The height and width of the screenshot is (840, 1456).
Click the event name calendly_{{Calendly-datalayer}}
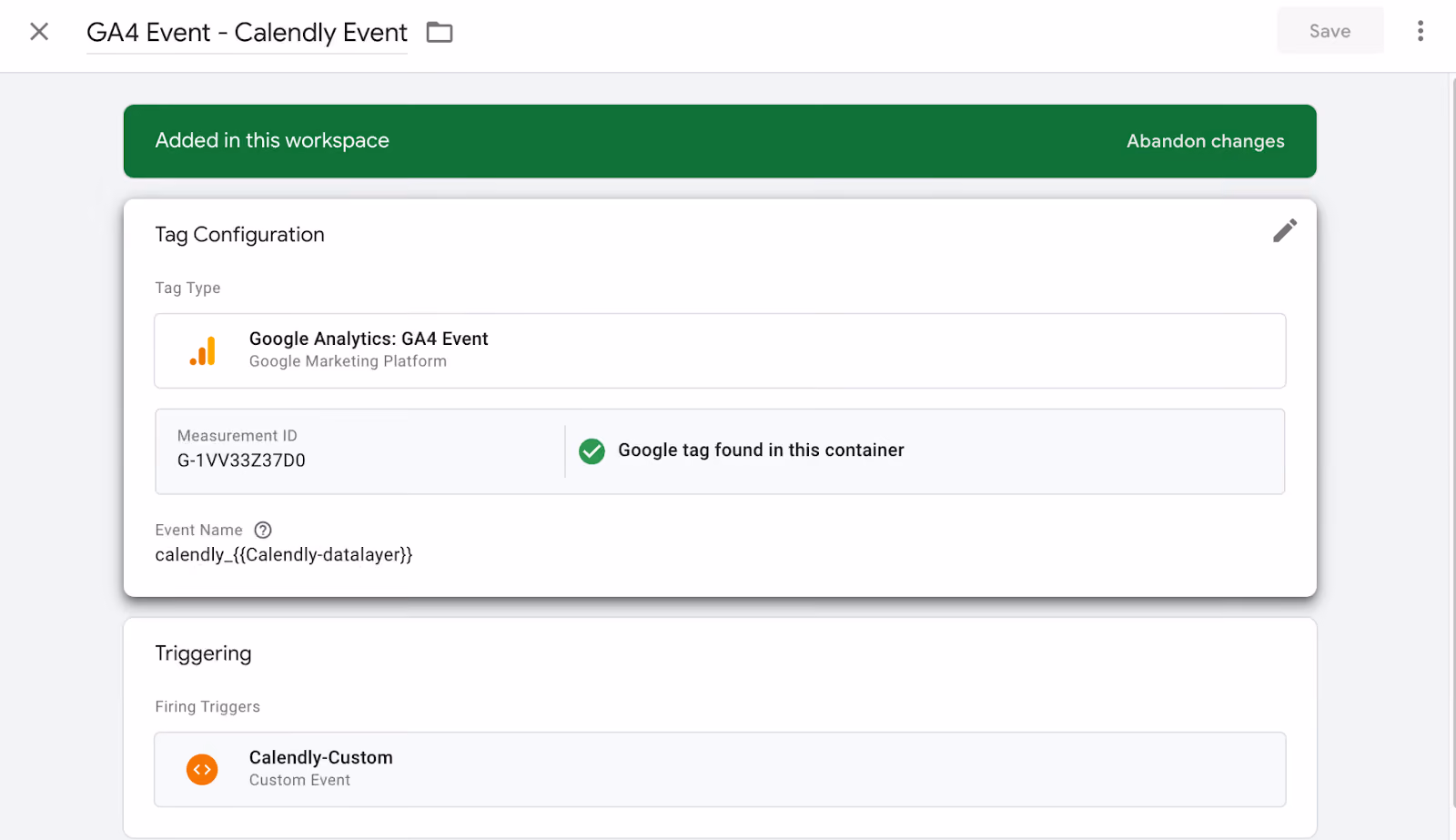[284, 555]
